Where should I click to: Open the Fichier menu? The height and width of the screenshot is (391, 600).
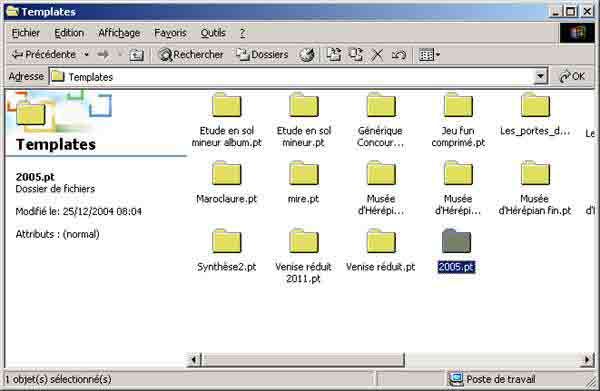coord(26,33)
